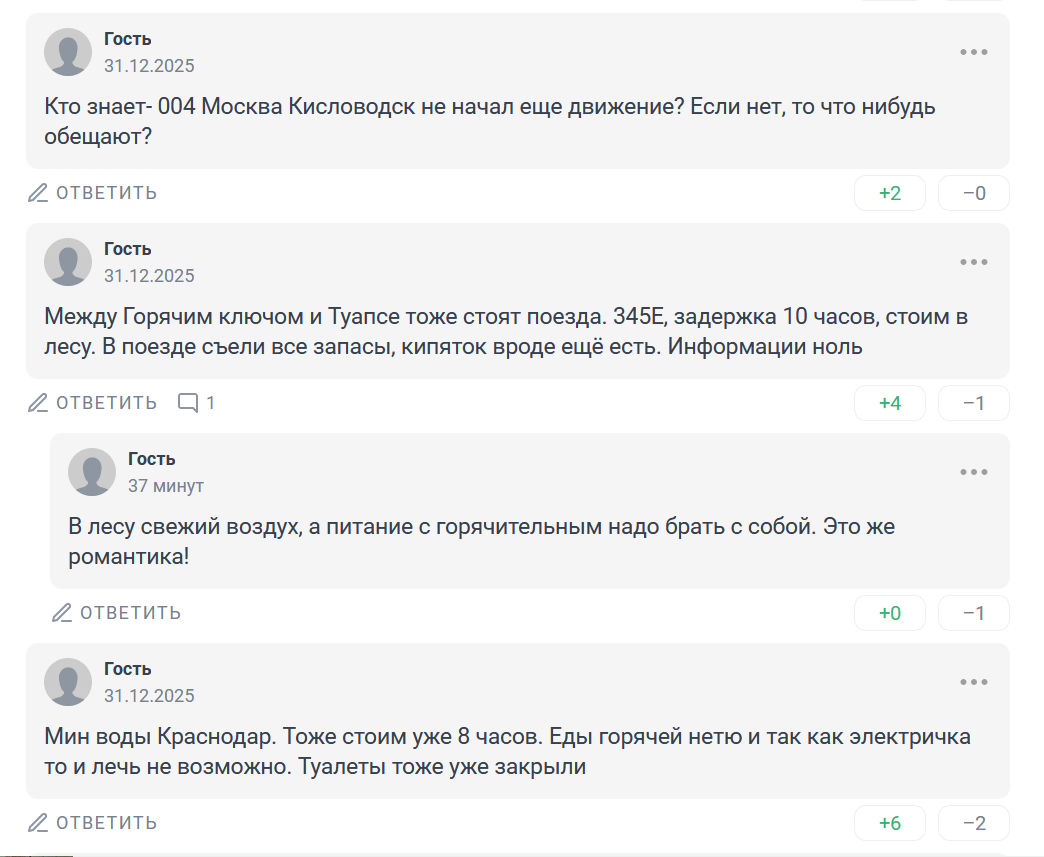Downvote the 345Е comment showing −1
Viewport: 1044px width, 857px height.
974,403
